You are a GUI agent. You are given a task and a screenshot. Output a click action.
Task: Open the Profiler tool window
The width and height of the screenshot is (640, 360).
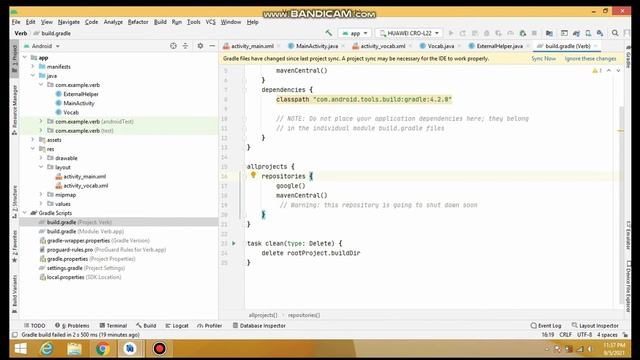click(209, 325)
